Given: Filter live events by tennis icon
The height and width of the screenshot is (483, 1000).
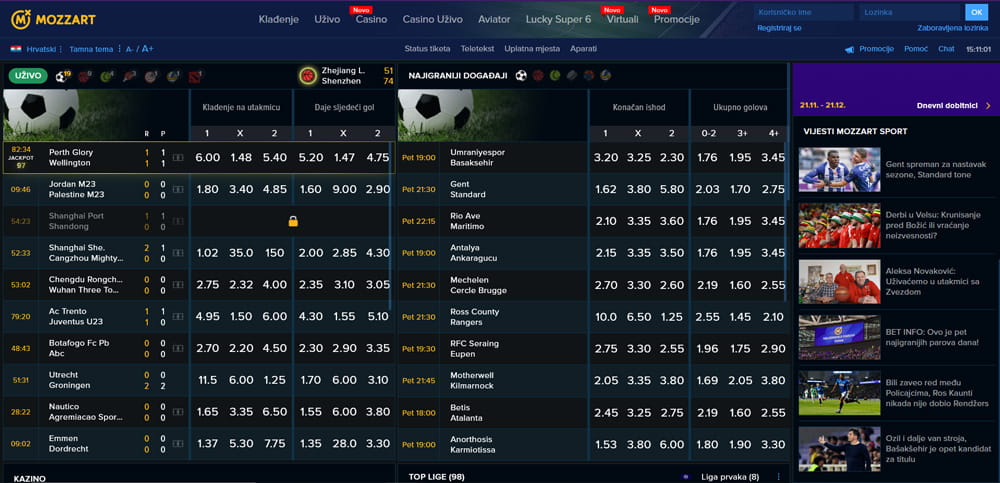Looking at the screenshot, I should [x=107, y=77].
